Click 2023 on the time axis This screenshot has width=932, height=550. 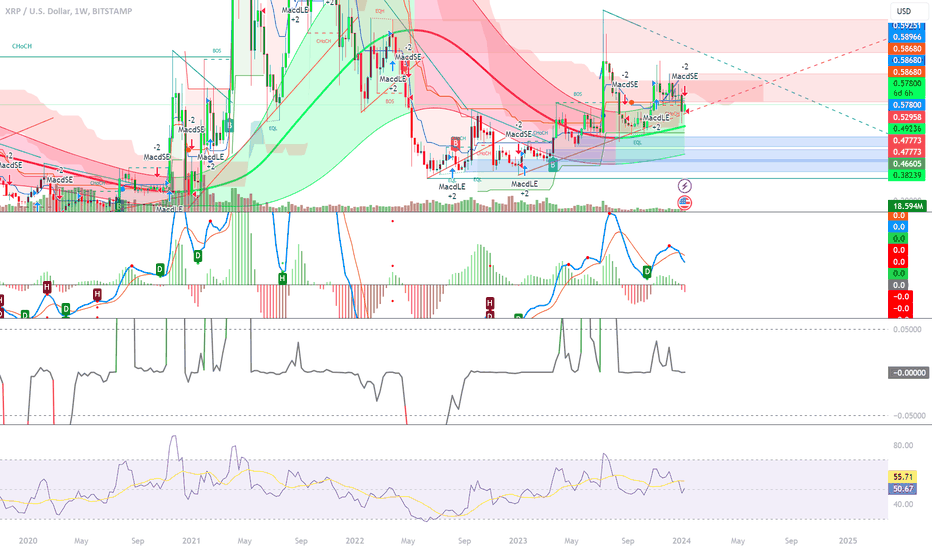(518, 540)
